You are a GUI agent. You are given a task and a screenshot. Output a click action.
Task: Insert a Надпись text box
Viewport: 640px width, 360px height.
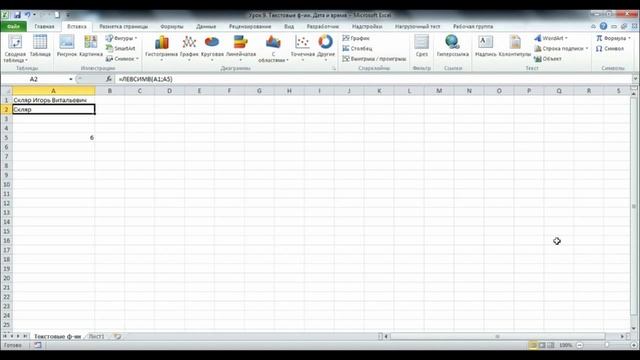[486, 46]
